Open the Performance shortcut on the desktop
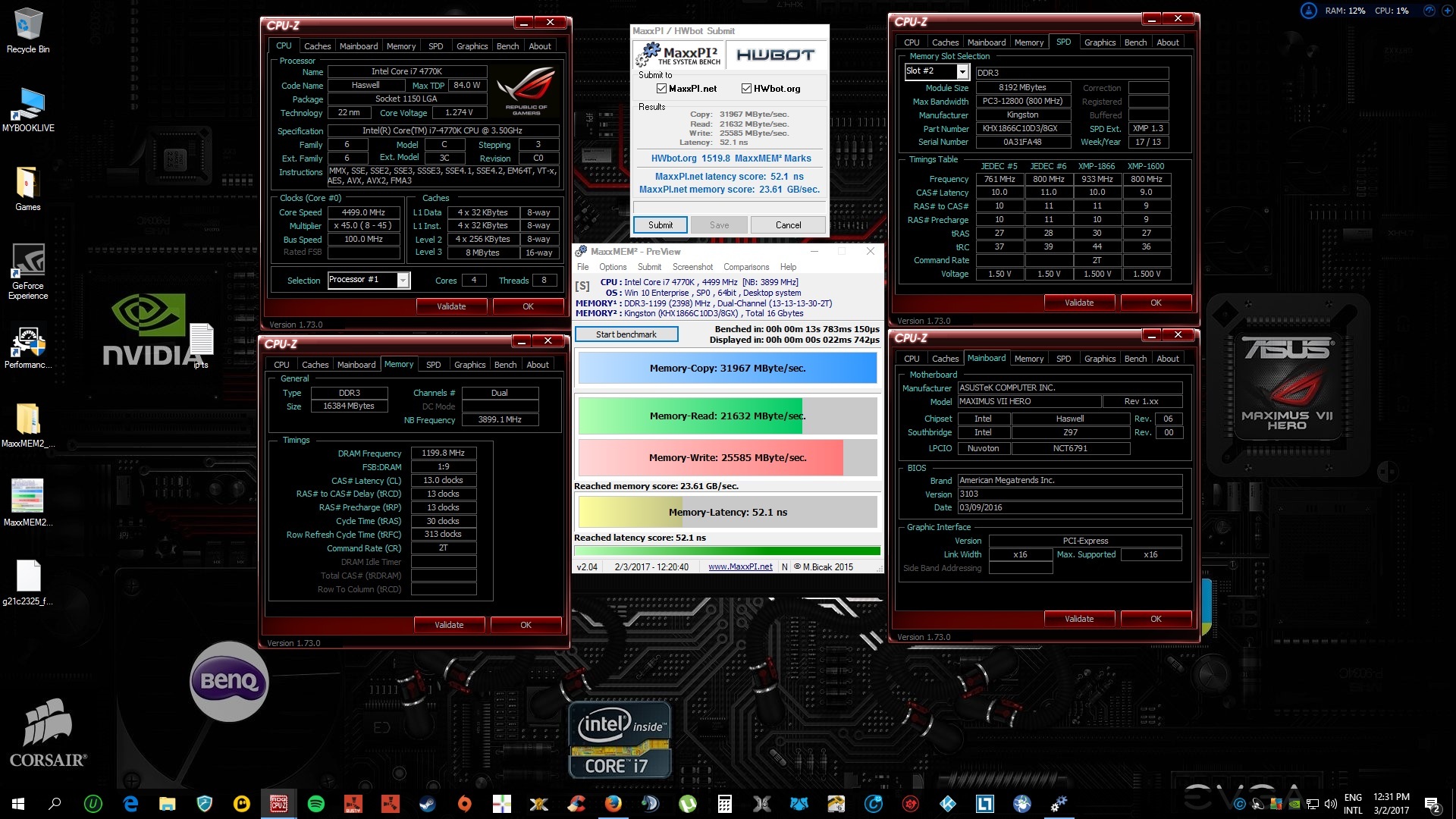1456x819 pixels. [28, 348]
